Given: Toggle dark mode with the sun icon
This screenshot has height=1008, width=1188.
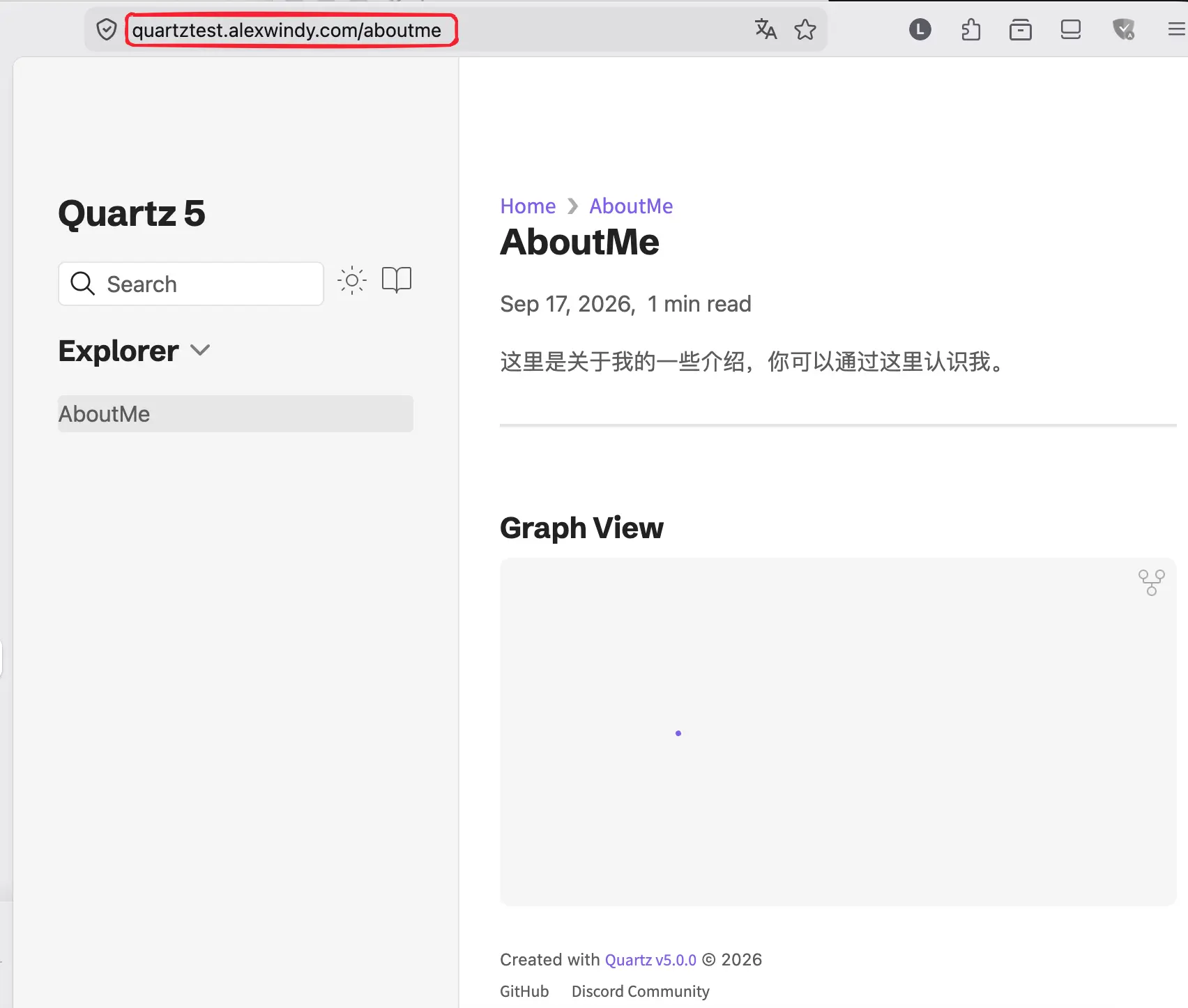Looking at the screenshot, I should (352, 281).
